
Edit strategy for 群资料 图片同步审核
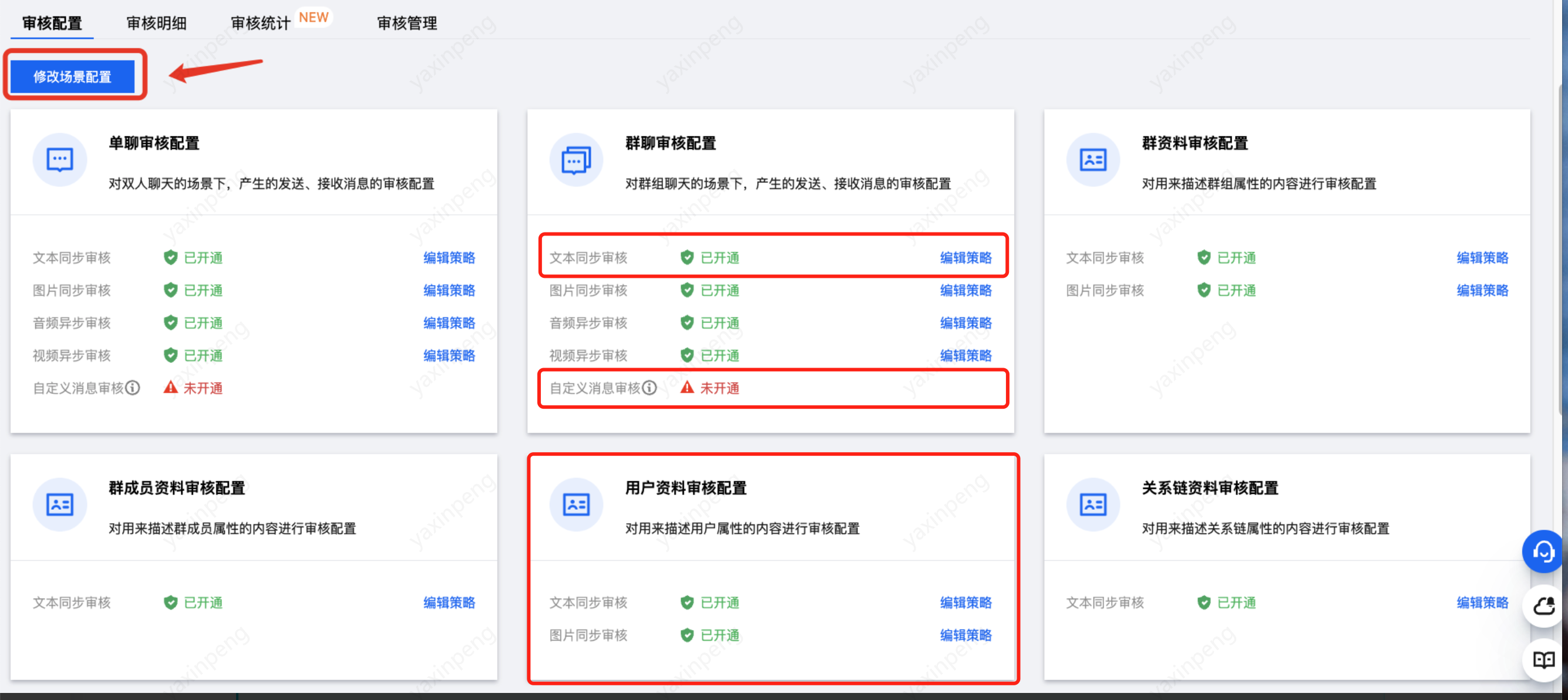[1483, 290]
